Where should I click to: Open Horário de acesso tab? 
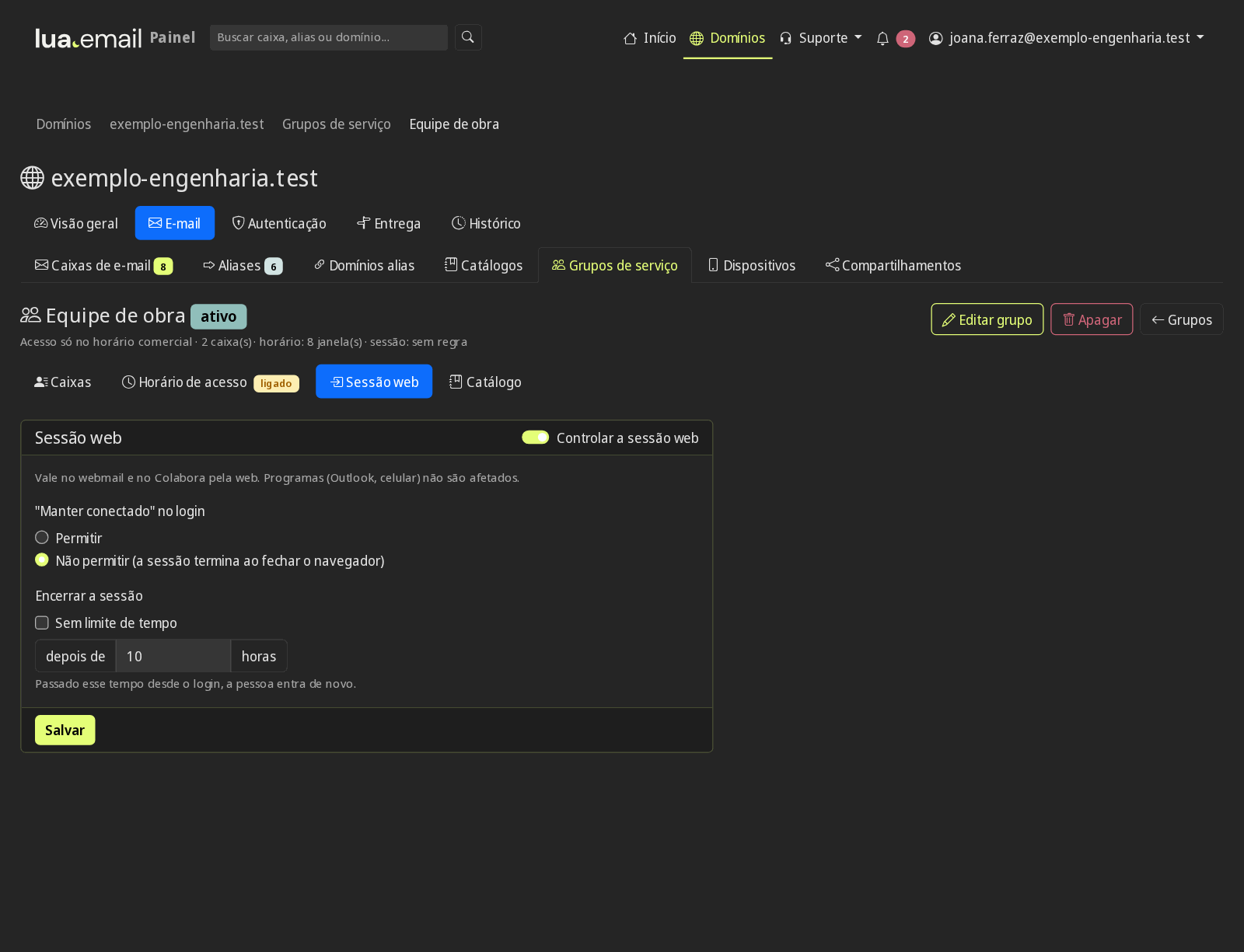click(x=211, y=382)
